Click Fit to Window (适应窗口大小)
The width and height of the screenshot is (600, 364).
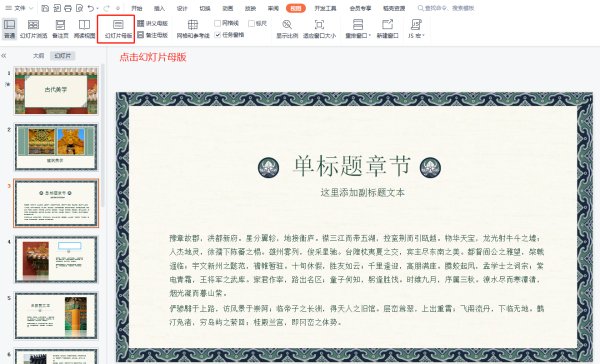(x=319, y=29)
